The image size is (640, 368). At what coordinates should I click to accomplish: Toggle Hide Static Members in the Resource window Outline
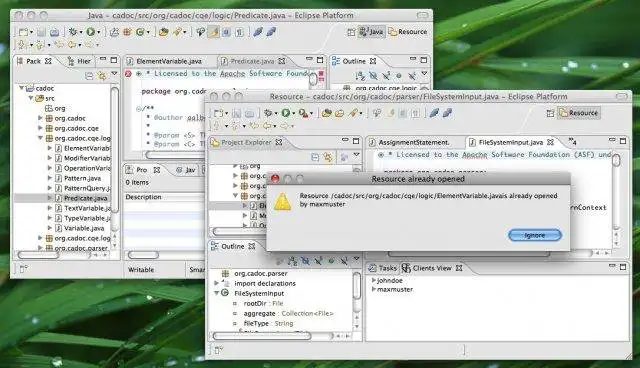tap(318, 260)
